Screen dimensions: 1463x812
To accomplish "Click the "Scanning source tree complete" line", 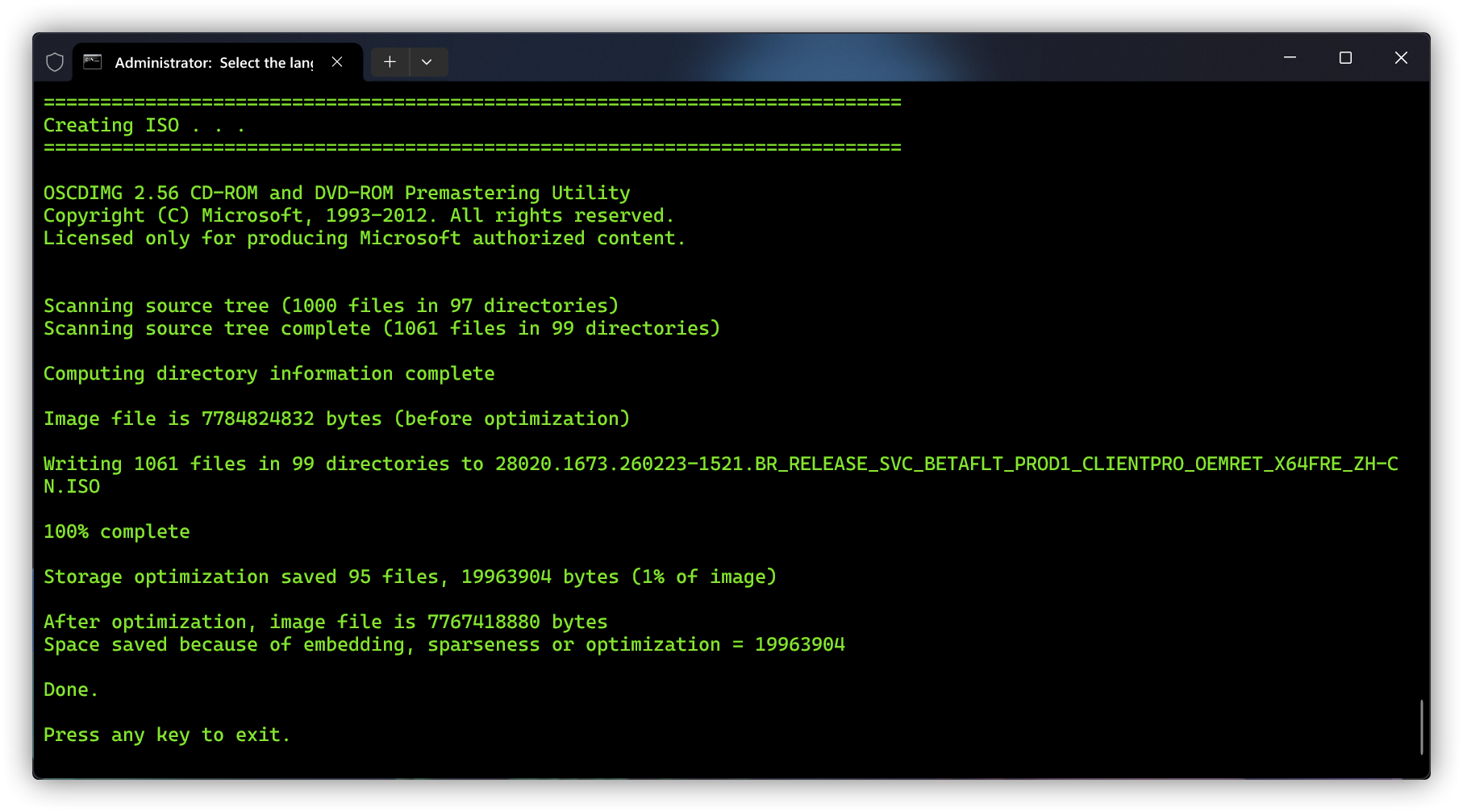I will click(x=381, y=328).
